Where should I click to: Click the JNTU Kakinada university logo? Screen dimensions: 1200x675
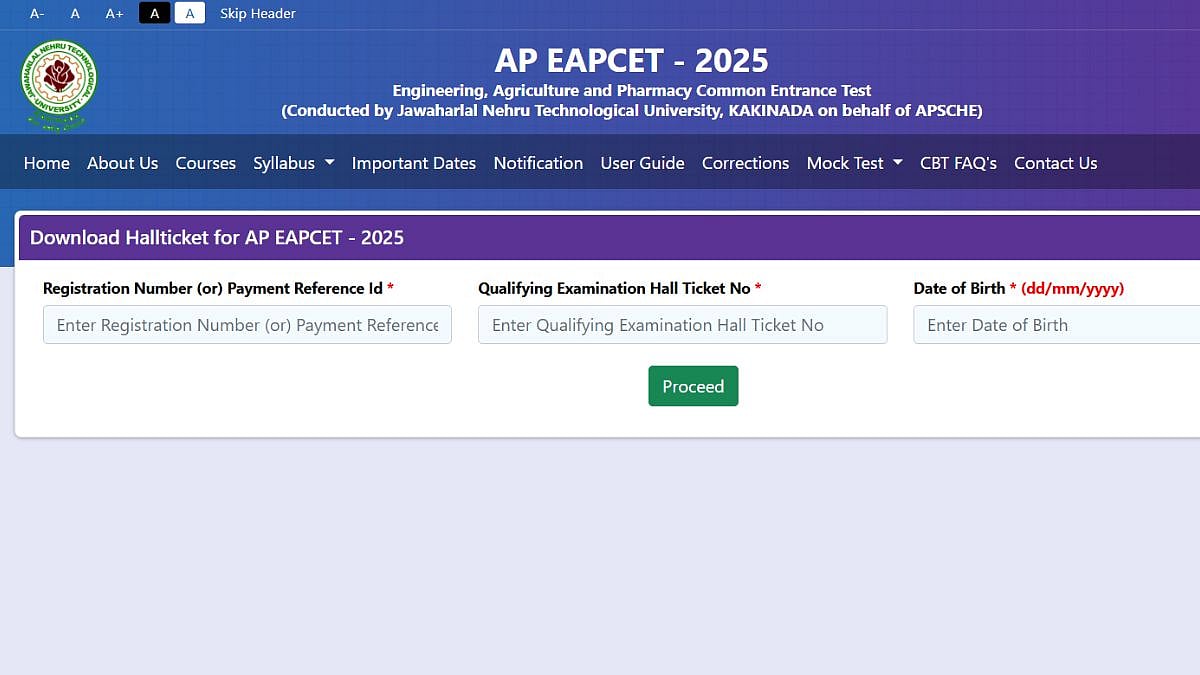pyautogui.click(x=58, y=86)
